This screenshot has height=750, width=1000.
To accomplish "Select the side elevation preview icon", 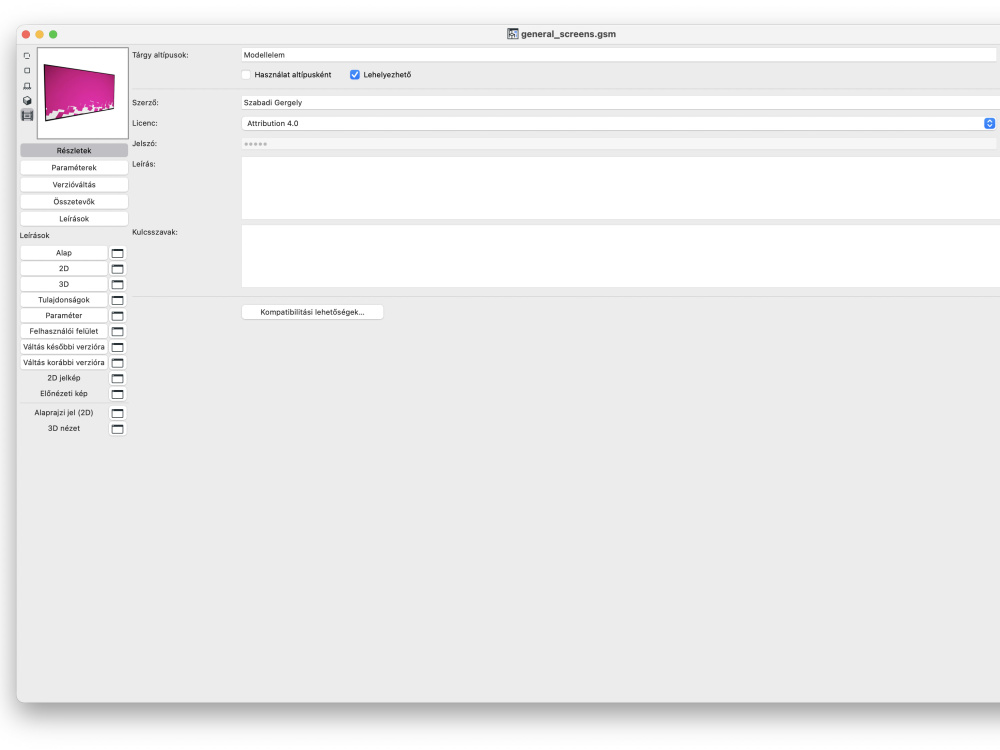I will pos(27,85).
